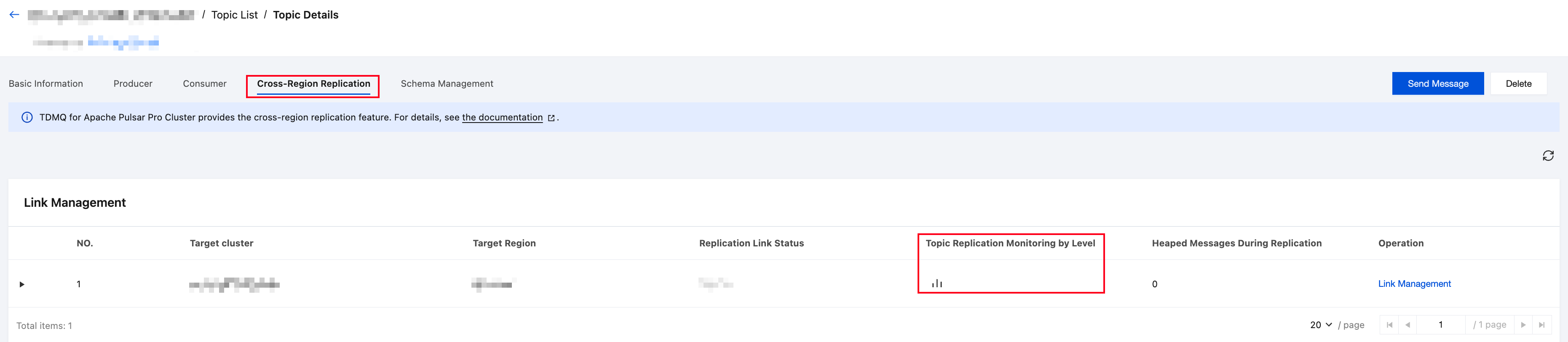Viewport: 1568px width, 342px height.
Task: Click the info icon in the notice banner
Action: click(27, 118)
